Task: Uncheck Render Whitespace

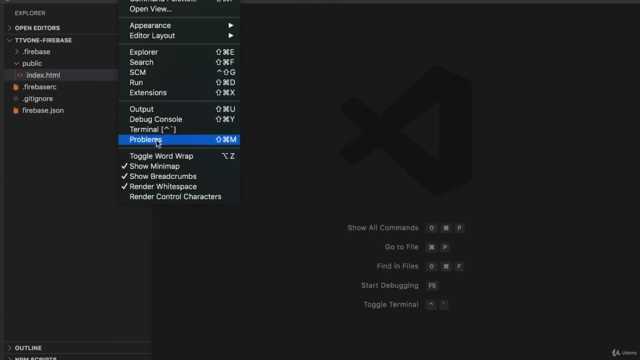Action: pos(179,187)
